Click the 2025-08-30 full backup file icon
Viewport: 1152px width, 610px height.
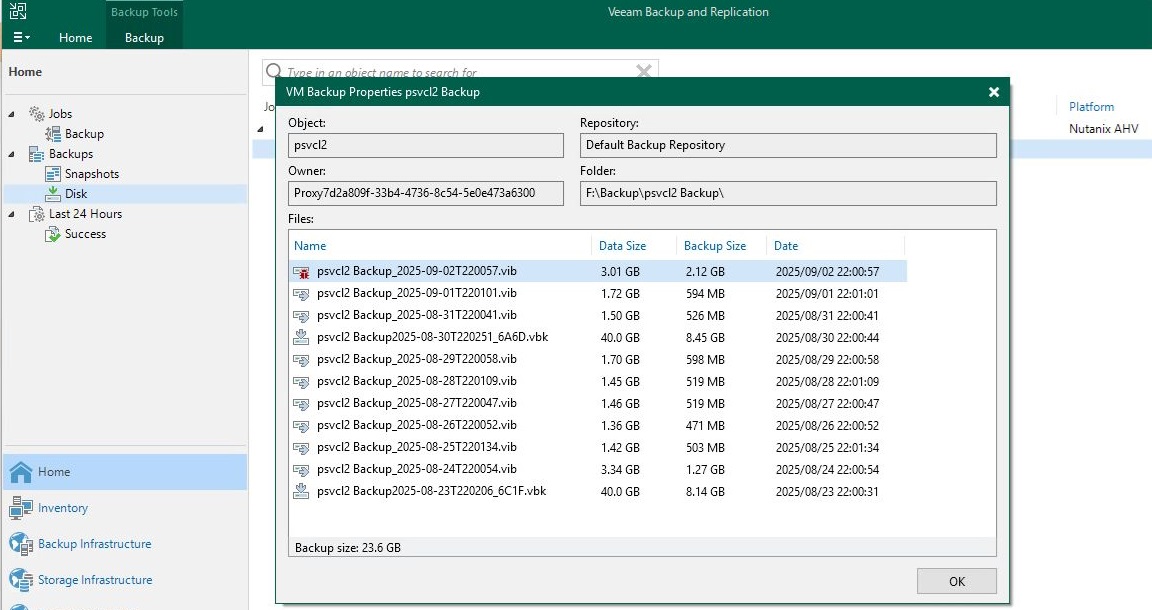pyautogui.click(x=301, y=337)
